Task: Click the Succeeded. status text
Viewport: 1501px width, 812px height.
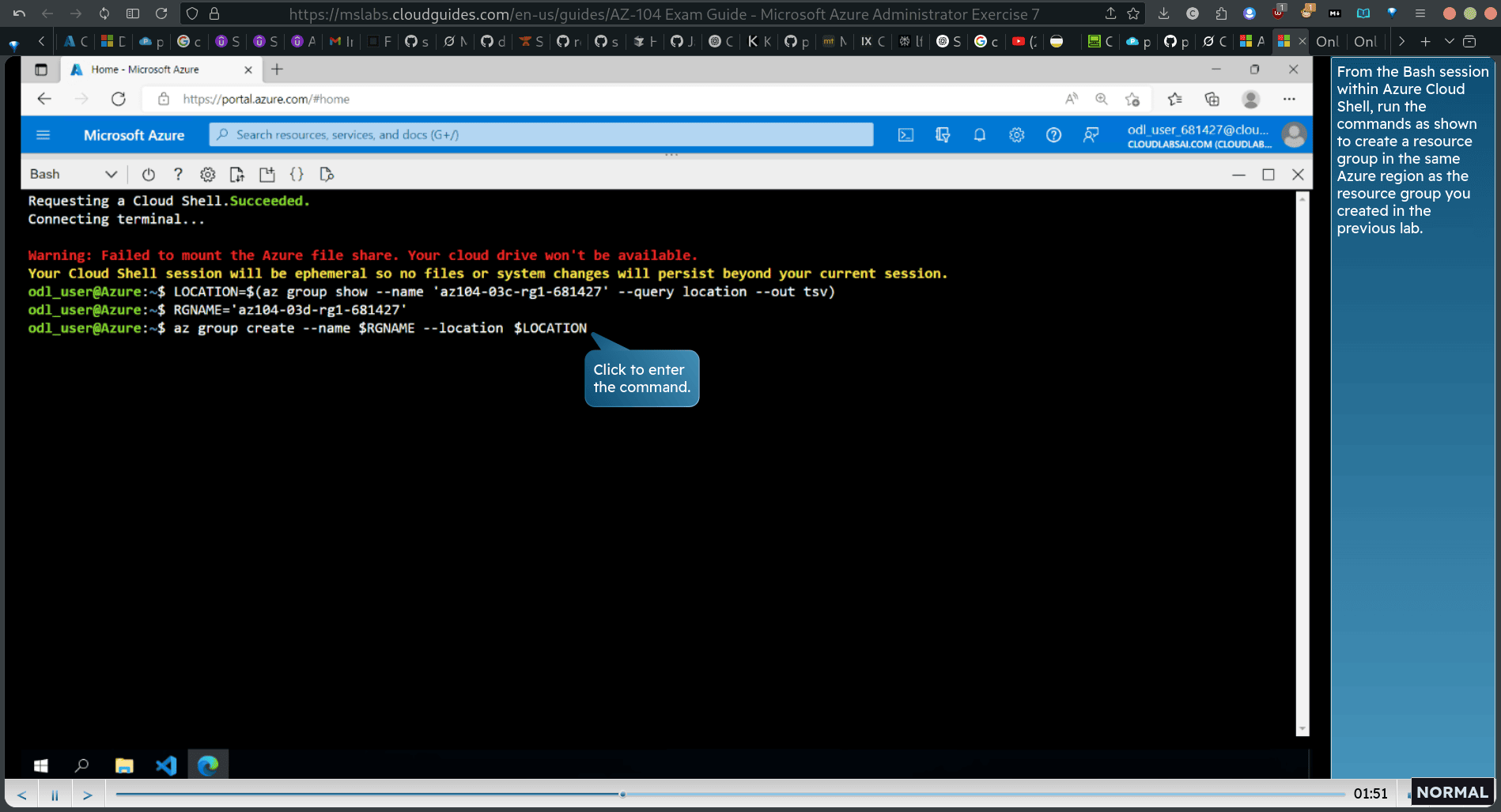Action: pos(270,201)
